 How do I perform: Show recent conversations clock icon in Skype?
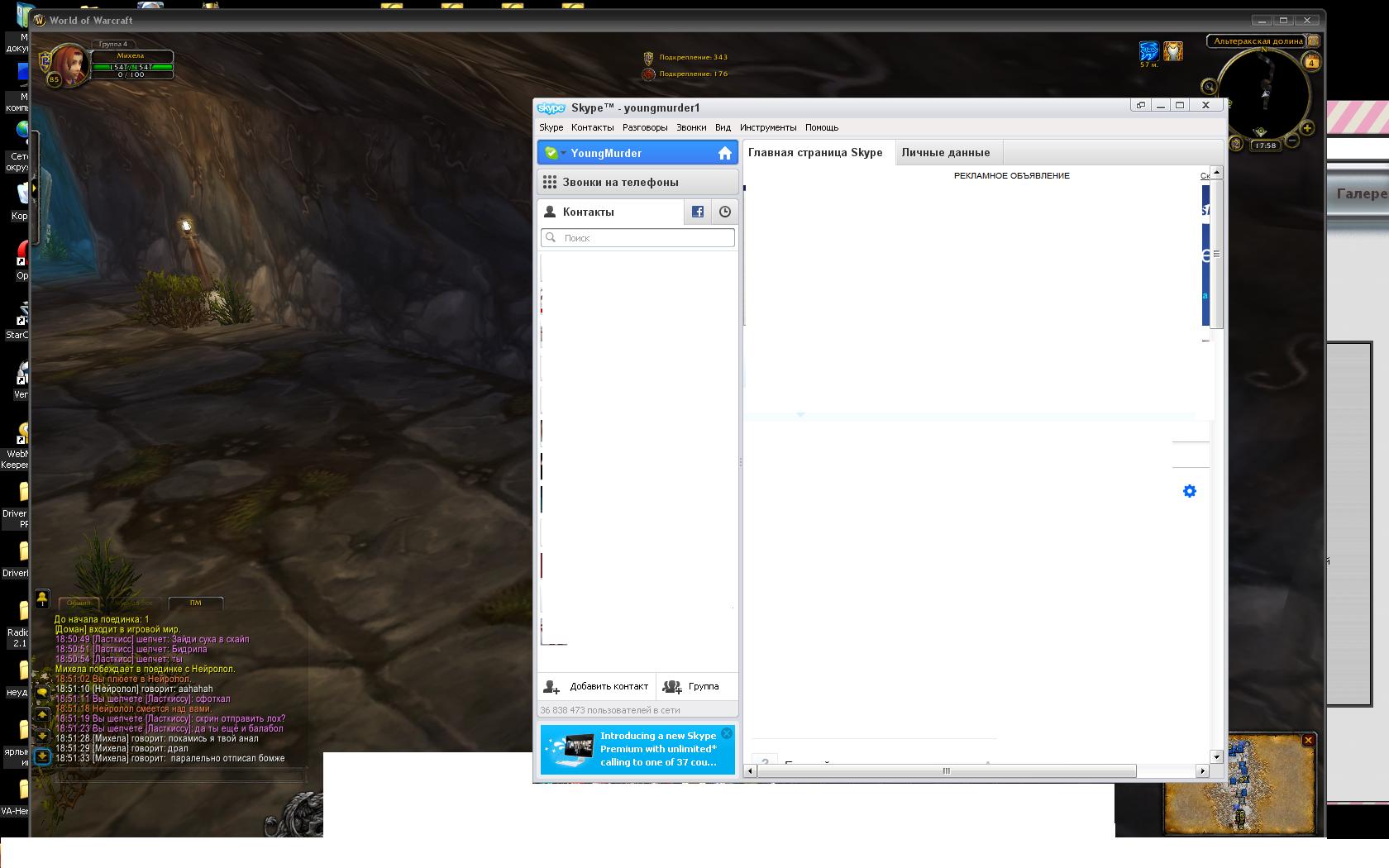click(725, 212)
